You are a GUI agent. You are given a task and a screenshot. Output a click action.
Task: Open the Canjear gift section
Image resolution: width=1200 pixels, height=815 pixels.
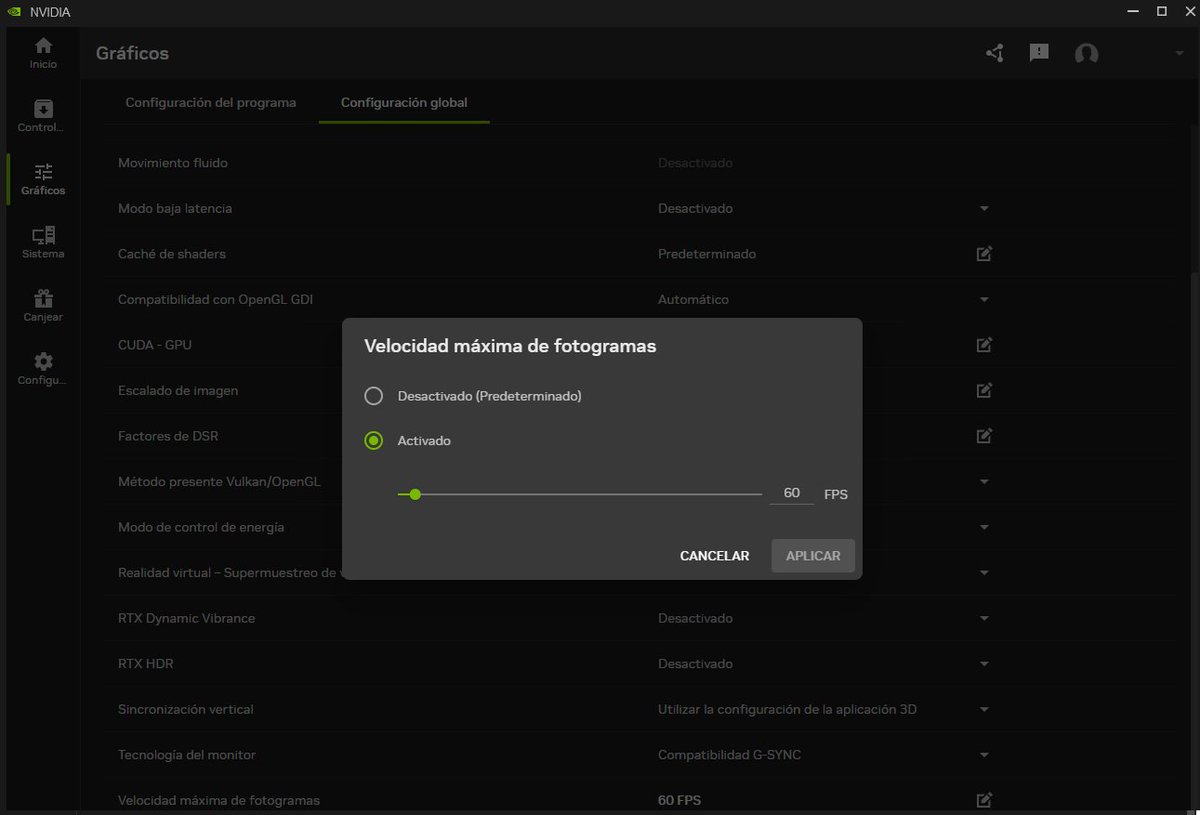click(43, 306)
